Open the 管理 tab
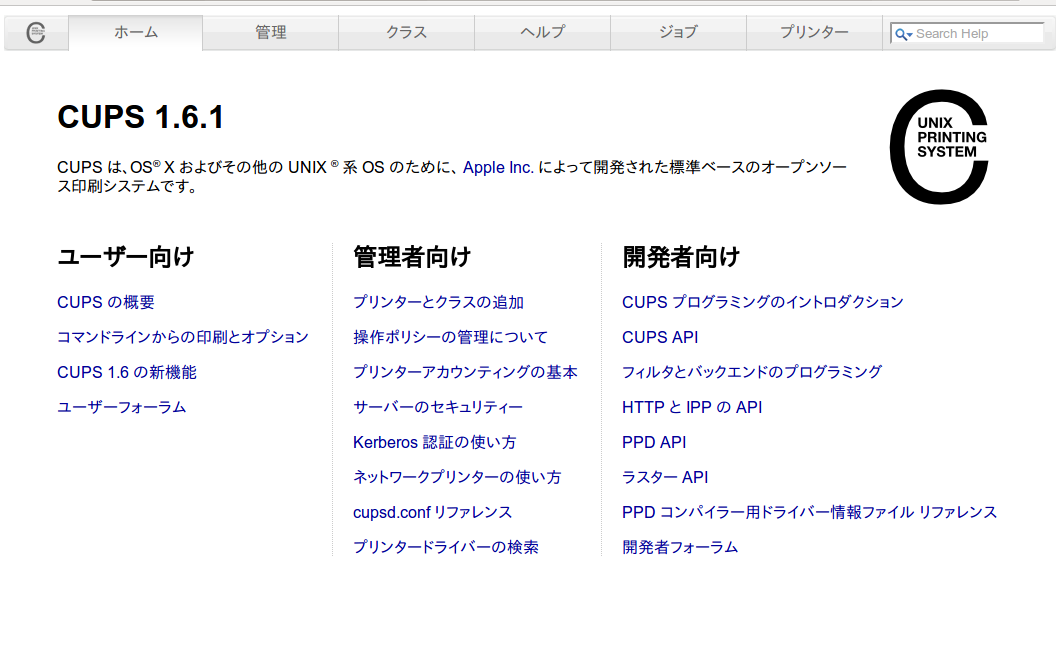The image size is (1056, 656). pyautogui.click(x=270, y=32)
